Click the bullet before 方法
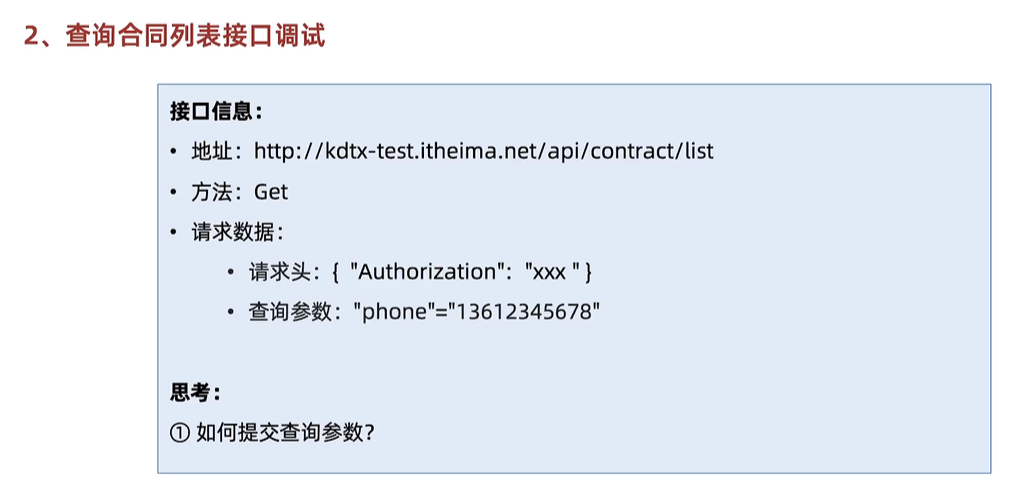1025x504 pixels. click(173, 193)
